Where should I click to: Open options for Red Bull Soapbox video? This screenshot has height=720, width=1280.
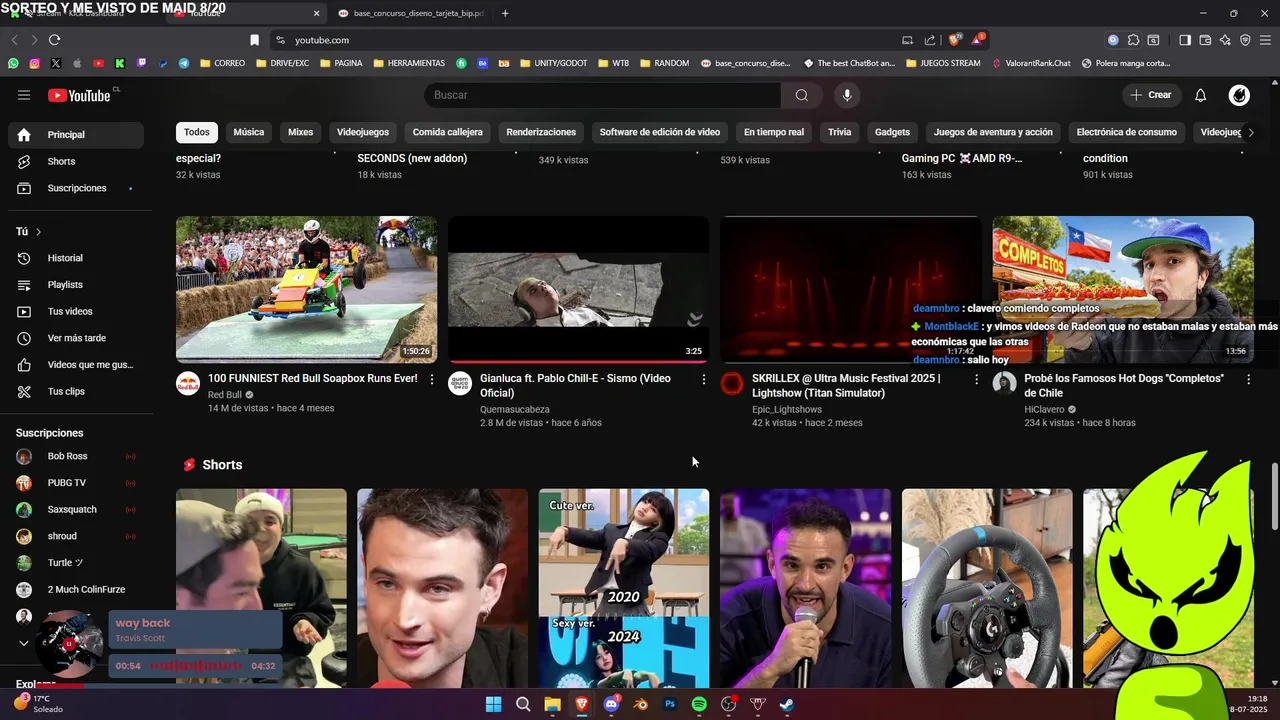tap(432, 379)
